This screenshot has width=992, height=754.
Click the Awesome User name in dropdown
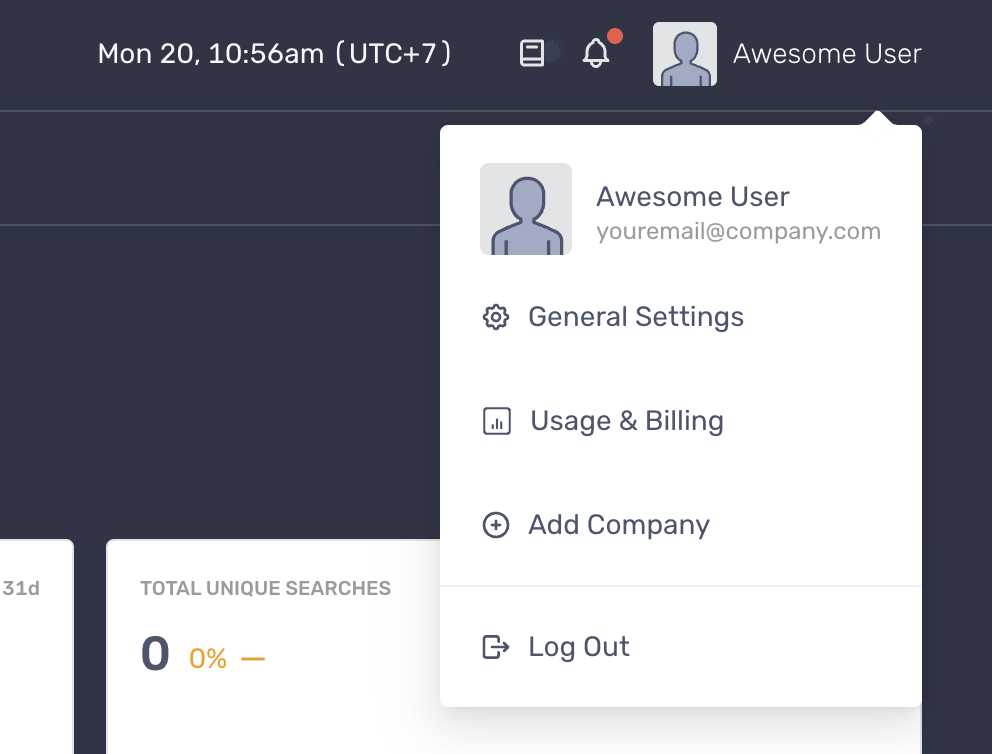[693, 197]
